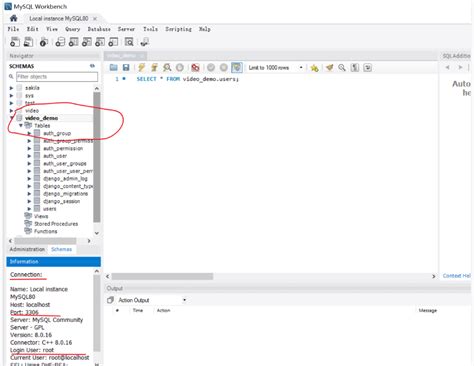The image size is (474, 366).
Task: Click the Filter objects search field
Action: pyautogui.click(x=57, y=77)
